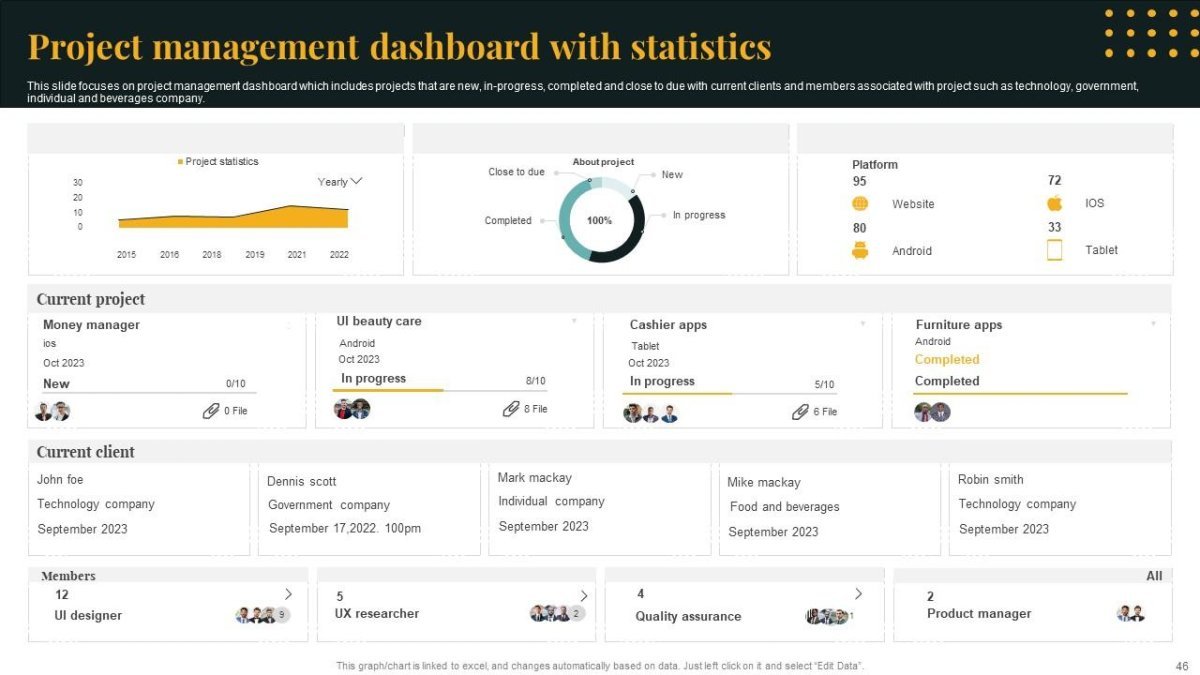Click the client name 'Mike mackay'
Screen dimensions: 1200x675
point(764,482)
